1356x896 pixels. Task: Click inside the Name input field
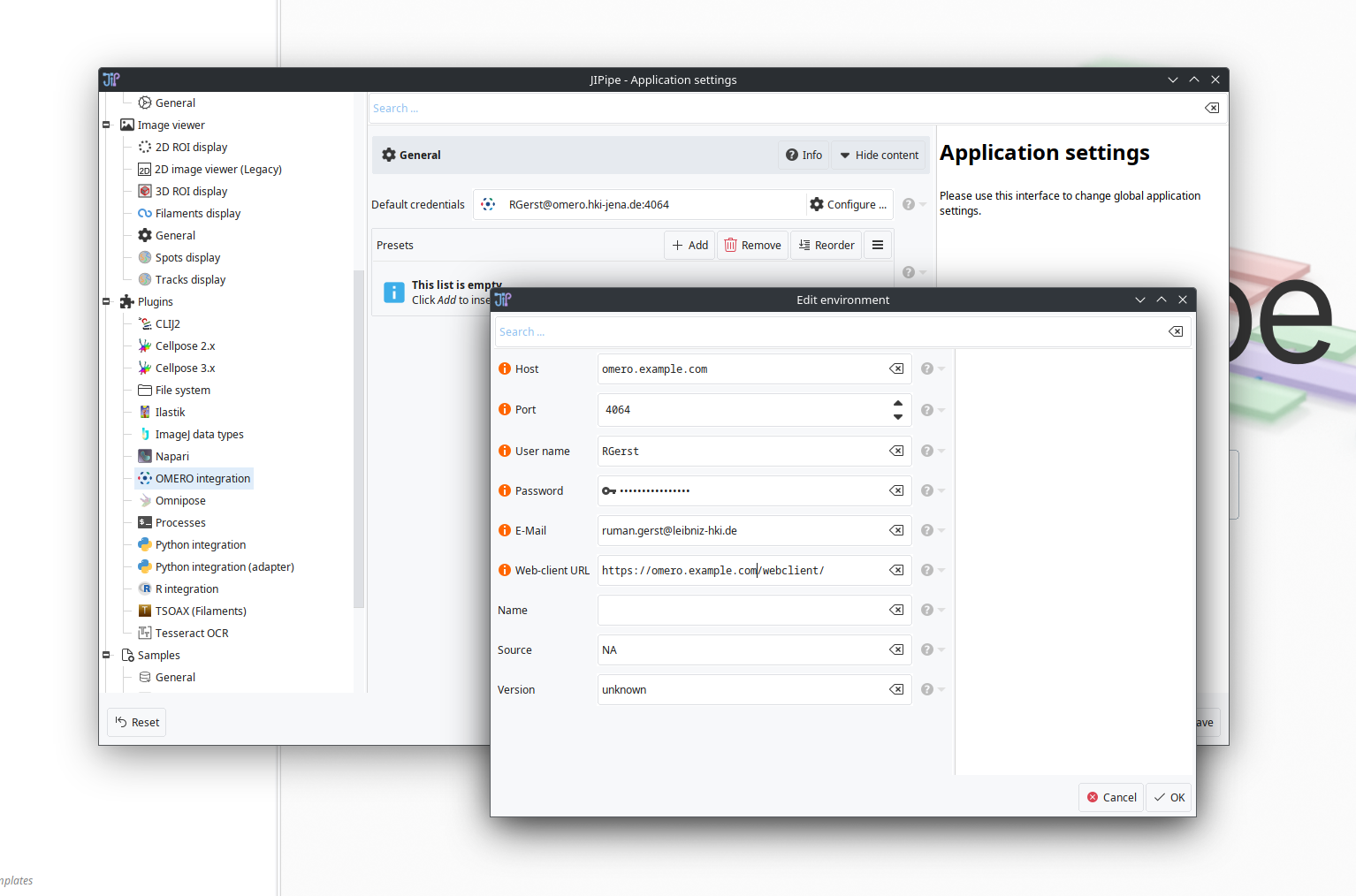click(x=741, y=610)
